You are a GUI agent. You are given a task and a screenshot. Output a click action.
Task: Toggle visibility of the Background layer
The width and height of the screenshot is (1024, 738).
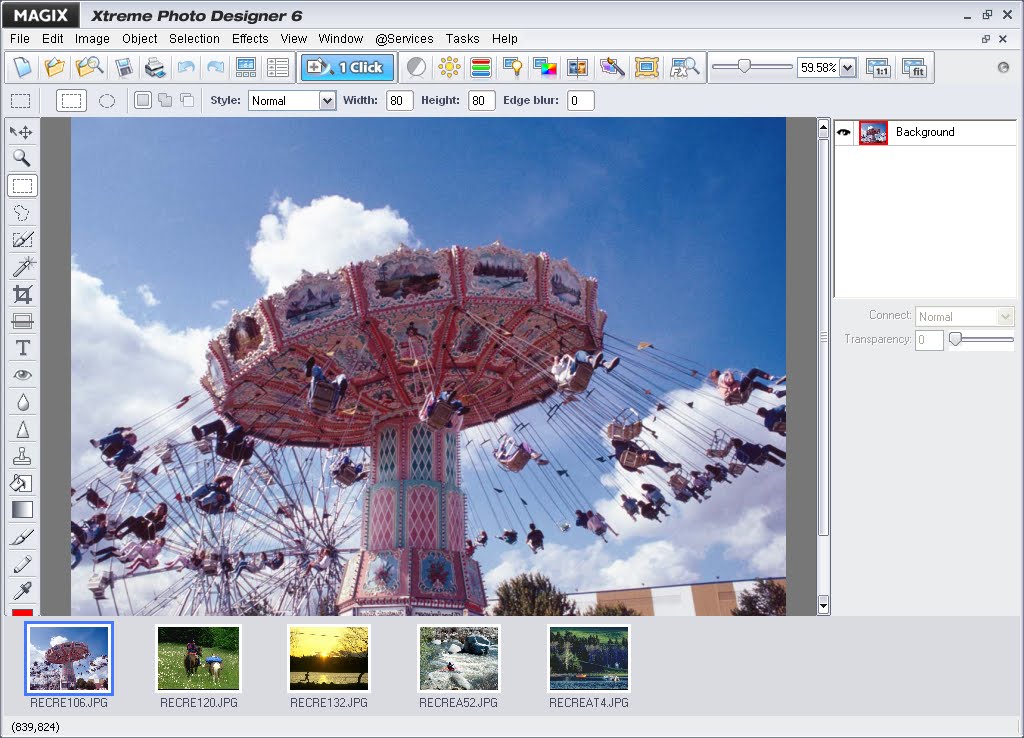(842, 132)
